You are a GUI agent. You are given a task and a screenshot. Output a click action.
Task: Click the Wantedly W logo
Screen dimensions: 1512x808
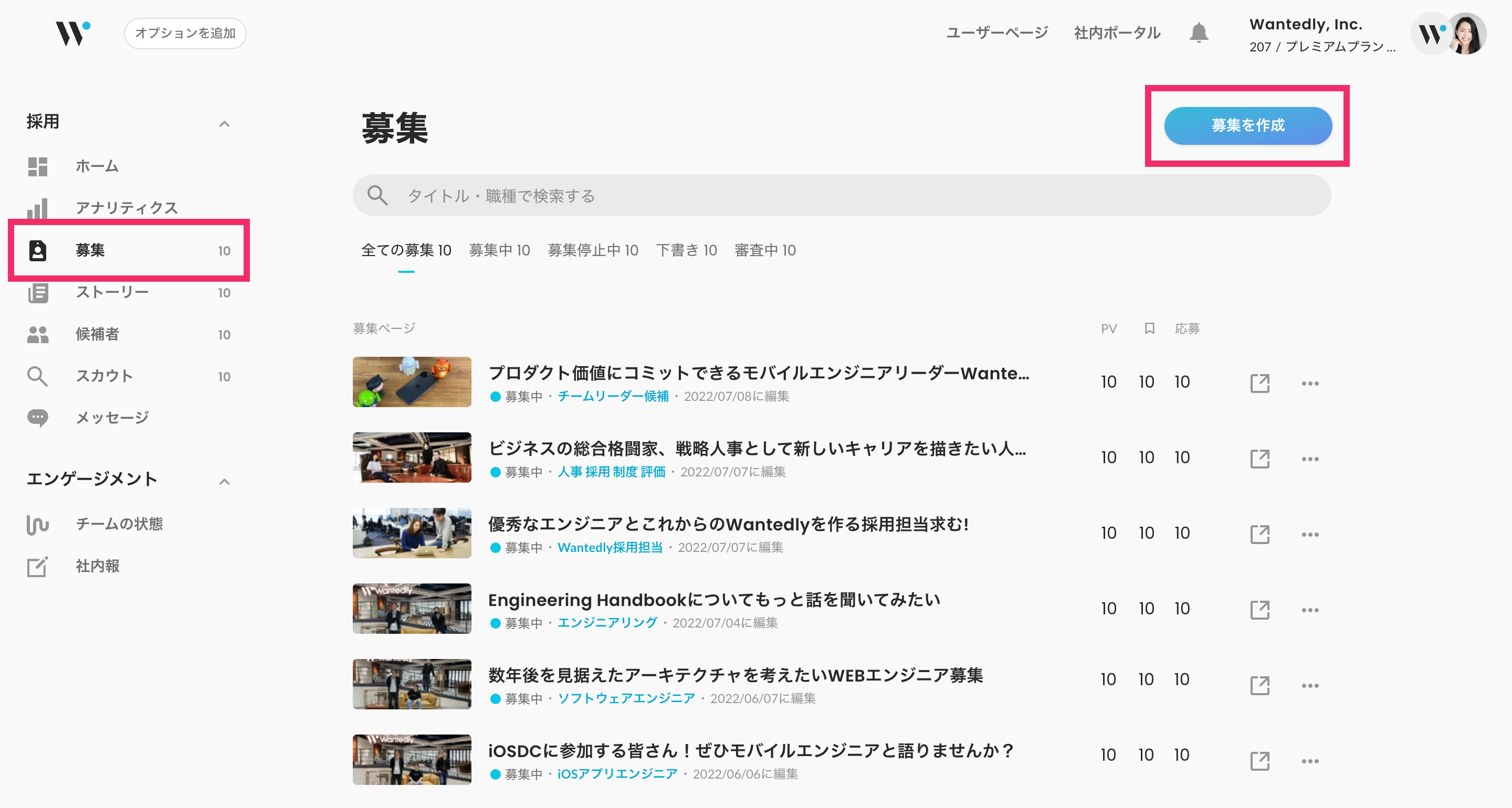tap(73, 33)
